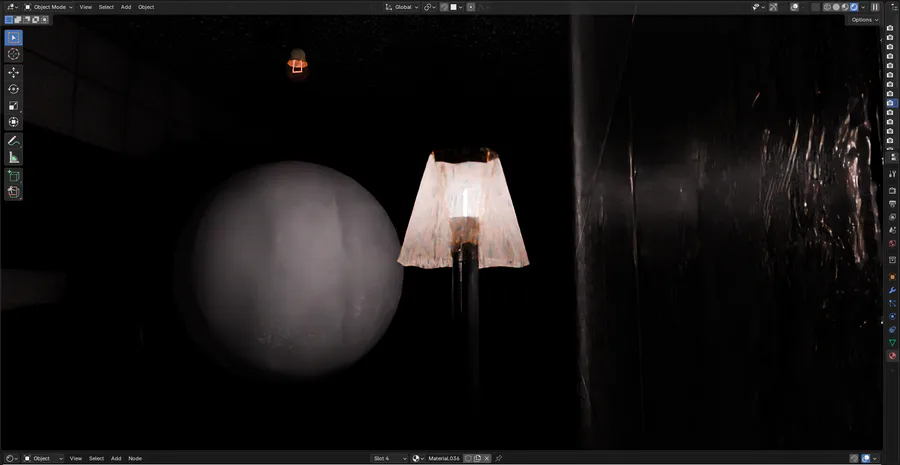The height and width of the screenshot is (465, 900).
Task: Select the Scale tool
Action: point(14,106)
